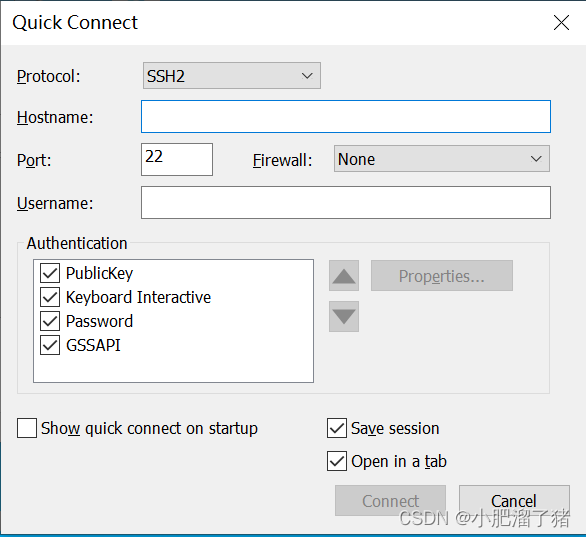Move authentication method down with arrow
The width and height of the screenshot is (586, 537).
coord(344,317)
